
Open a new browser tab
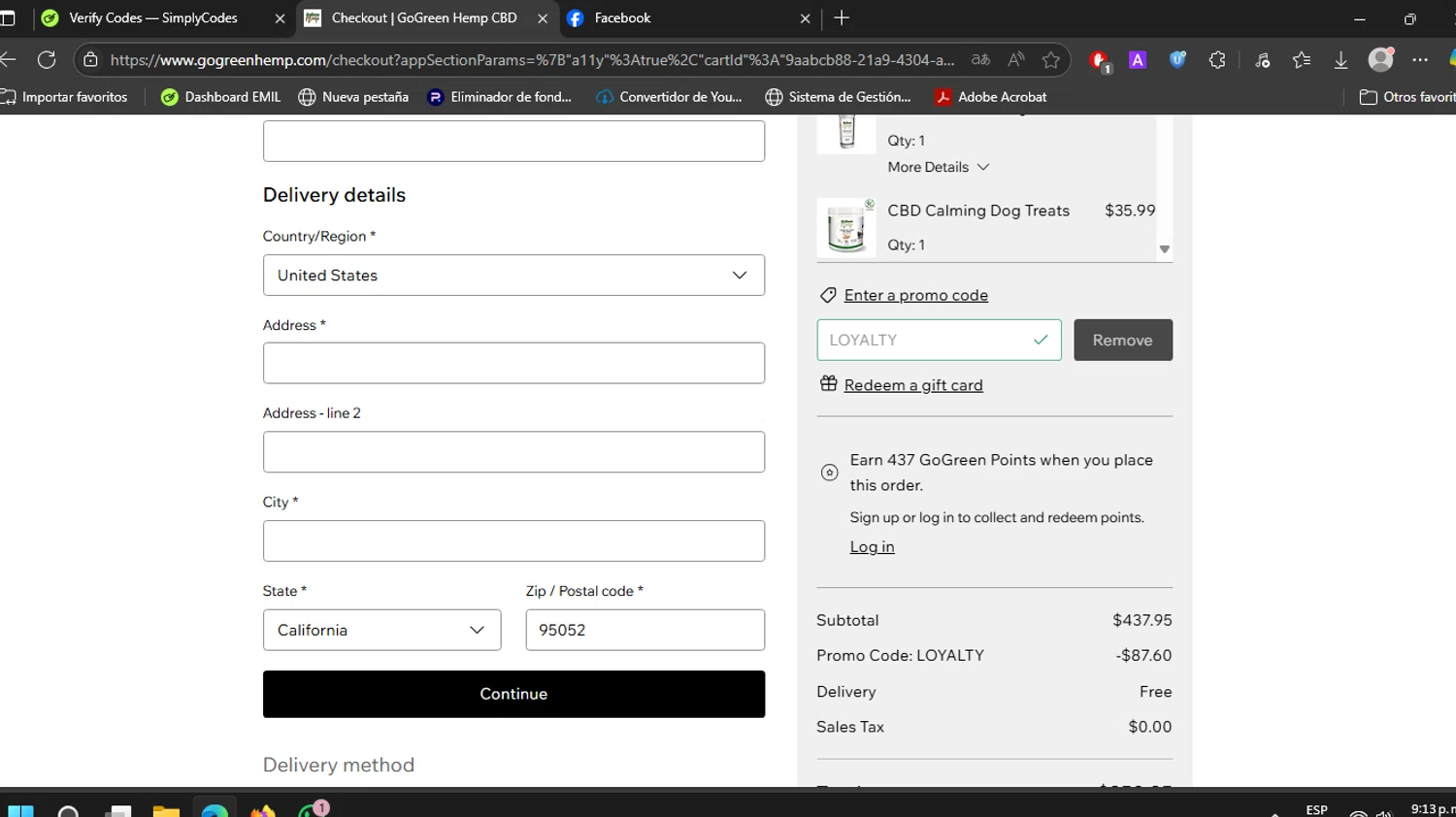(842, 18)
